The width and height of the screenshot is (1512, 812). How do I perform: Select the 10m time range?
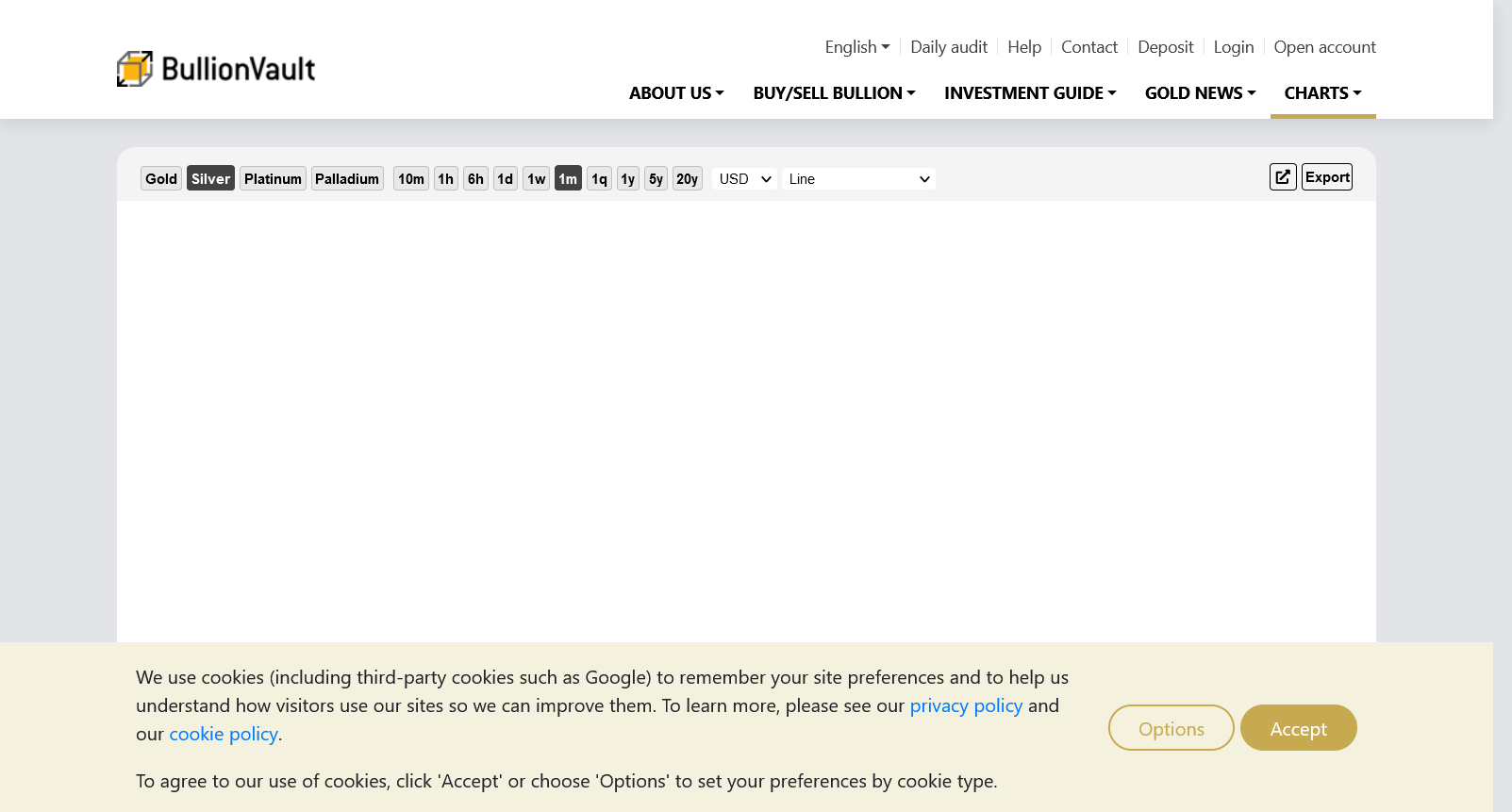pyautogui.click(x=411, y=179)
